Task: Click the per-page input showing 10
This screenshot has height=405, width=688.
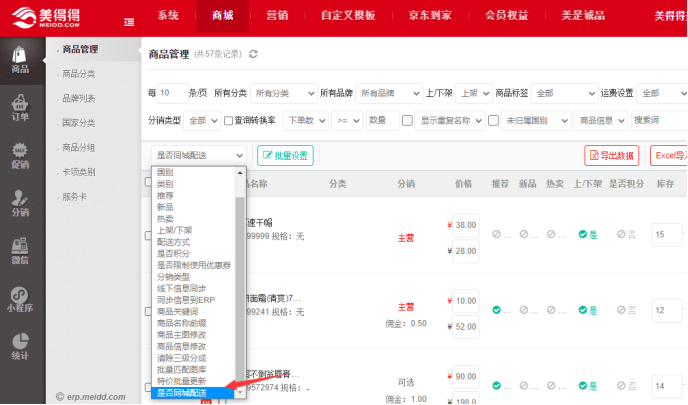Action: [x=172, y=93]
